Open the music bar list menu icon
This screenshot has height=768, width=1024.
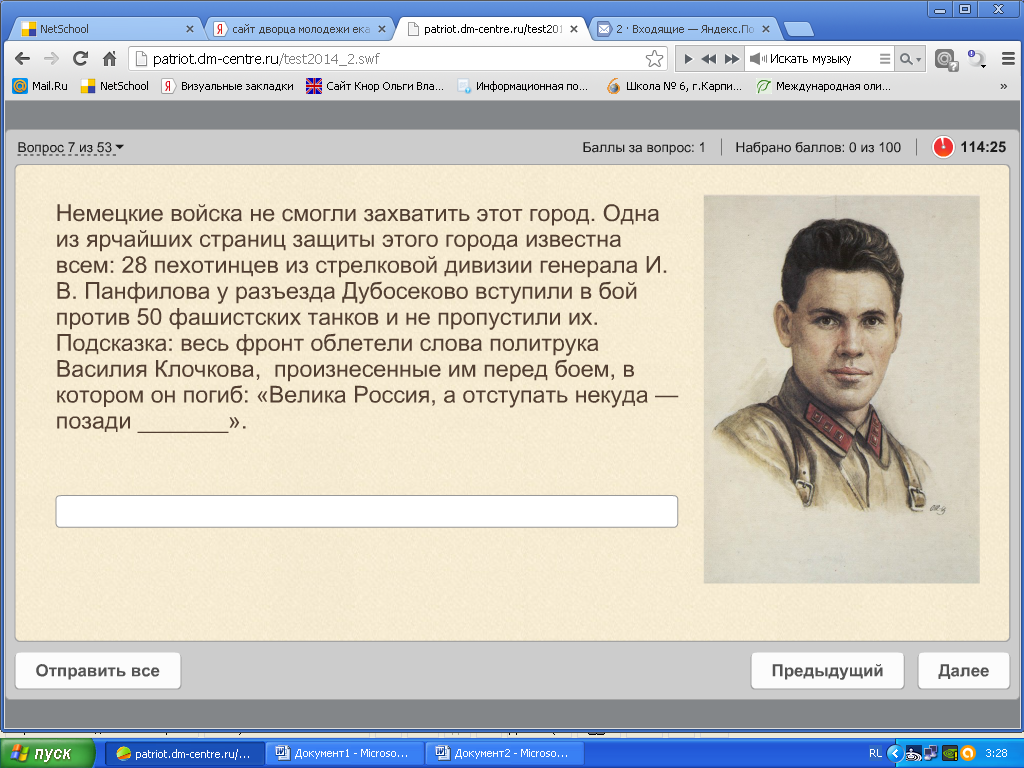(x=884, y=59)
